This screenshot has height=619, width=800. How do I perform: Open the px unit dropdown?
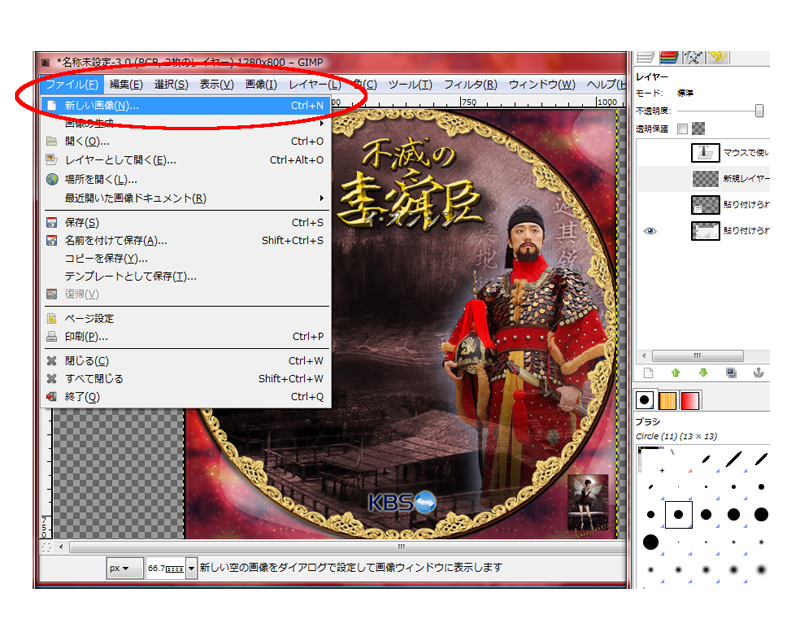pos(124,568)
